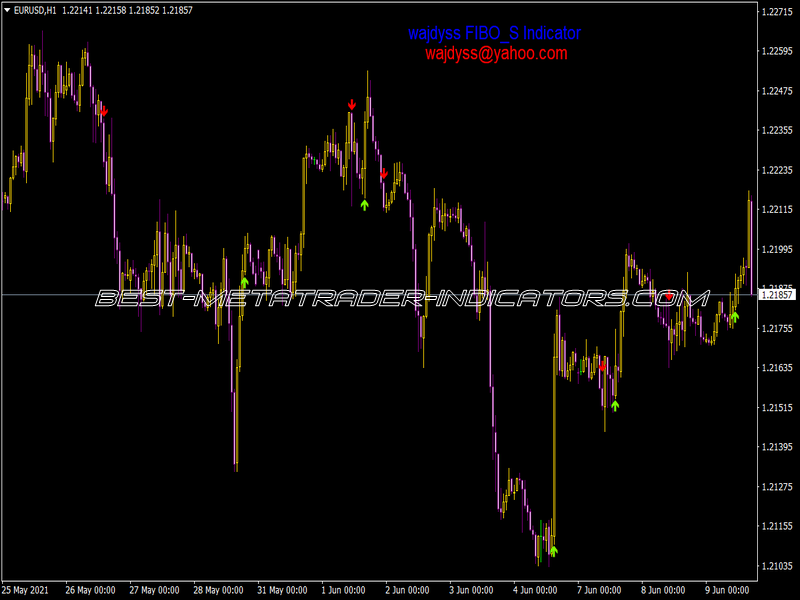Viewport: 800px width, 600px height.
Task: Click the 2 Jun 00:00 time label
Action: [x=407, y=590]
